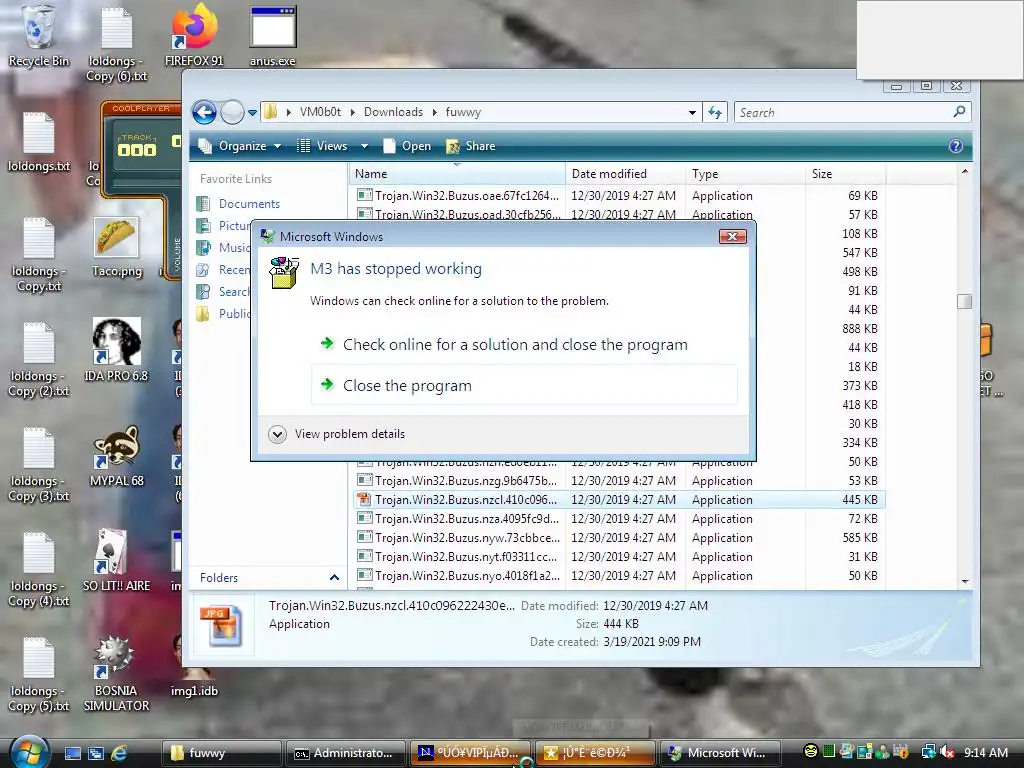Image resolution: width=1024 pixels, height=768 pixels.
Task: Select loldongs - Copy (6).txt desktop file
Action: click(116, 44)
